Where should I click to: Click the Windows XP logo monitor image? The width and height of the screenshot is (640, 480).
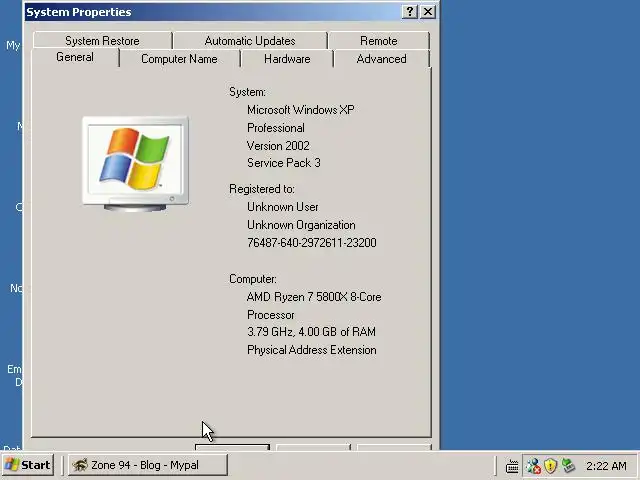pyautogui.click(x=135, y=164)
